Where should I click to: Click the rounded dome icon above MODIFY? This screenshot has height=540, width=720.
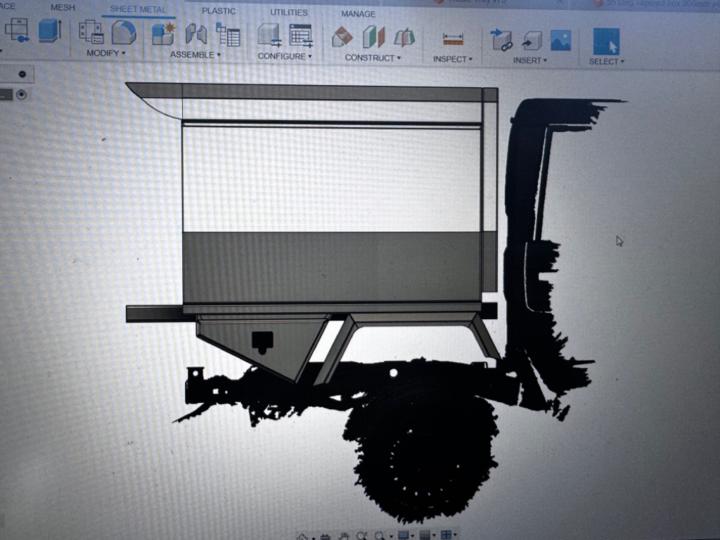[x=124, y=33]
